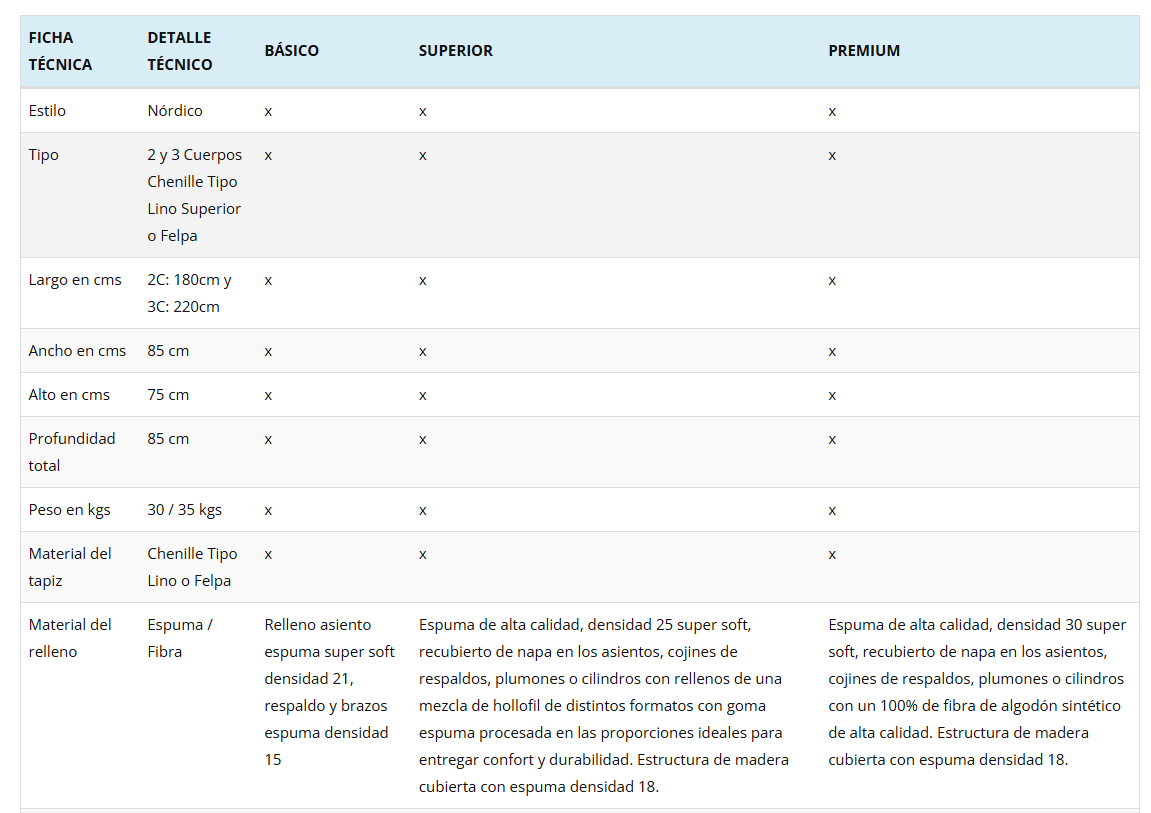This screenshot has height=813, width=1151.
Task: Select the '30 / 35 kgs' weight cell
Action: coord(184,510)
